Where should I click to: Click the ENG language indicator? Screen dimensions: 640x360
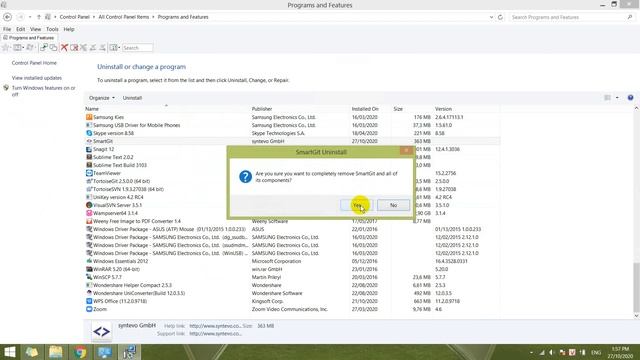[596, 352]
